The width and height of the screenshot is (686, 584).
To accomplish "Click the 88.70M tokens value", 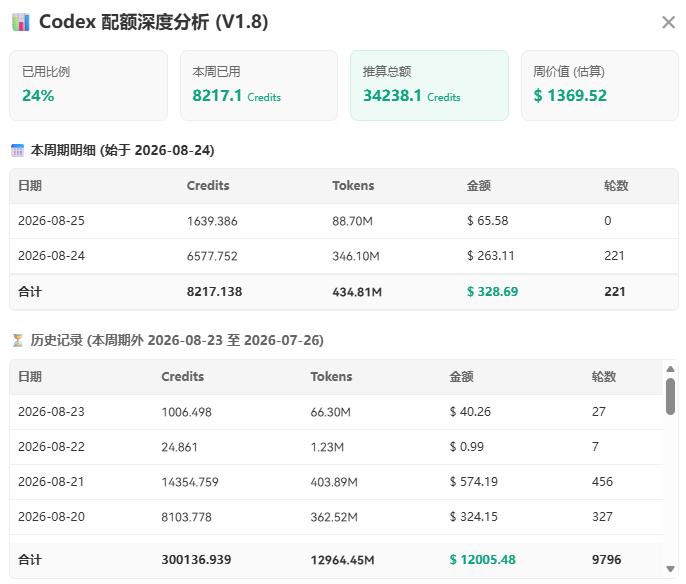I will (x=352, y=221).
